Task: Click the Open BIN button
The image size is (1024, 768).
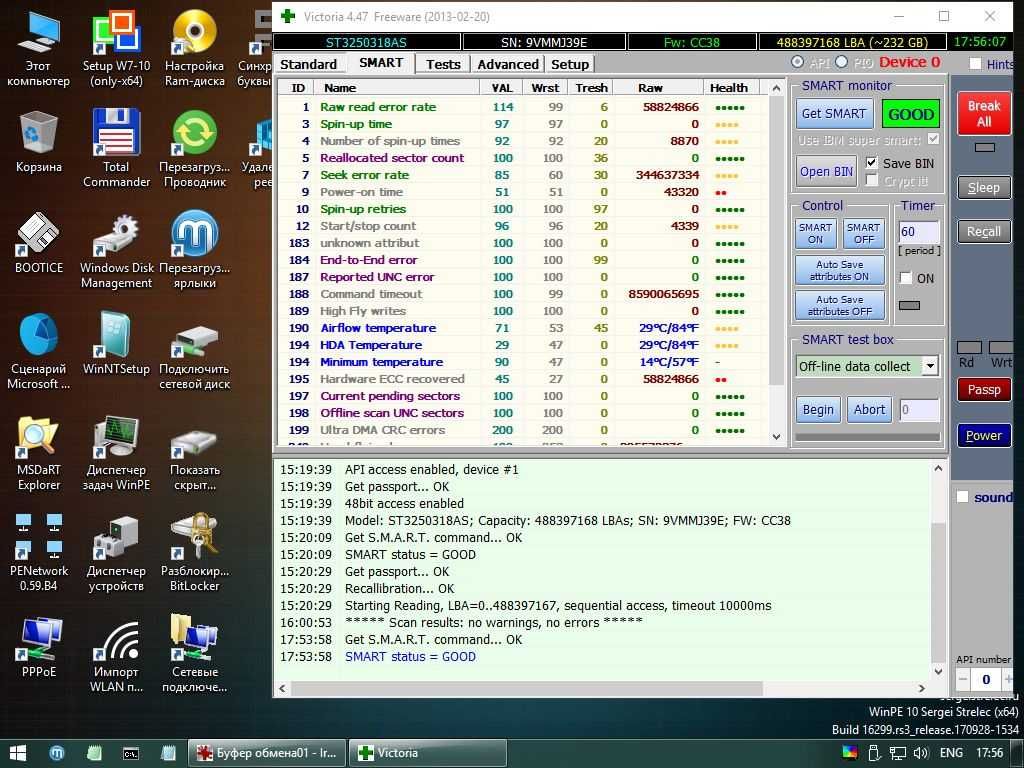Action: tap(826, 172)
